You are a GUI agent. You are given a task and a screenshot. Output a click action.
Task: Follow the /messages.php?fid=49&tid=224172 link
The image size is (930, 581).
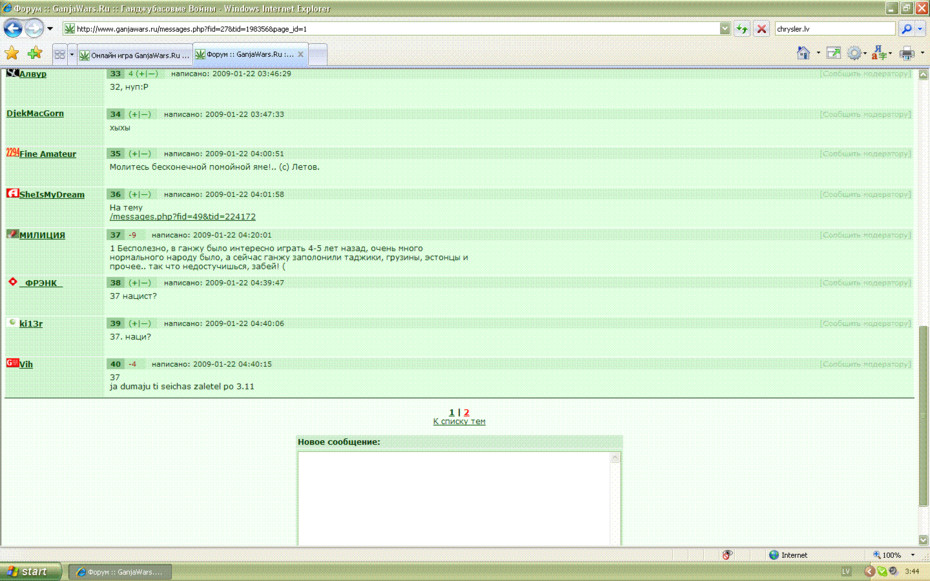[183, 216]
